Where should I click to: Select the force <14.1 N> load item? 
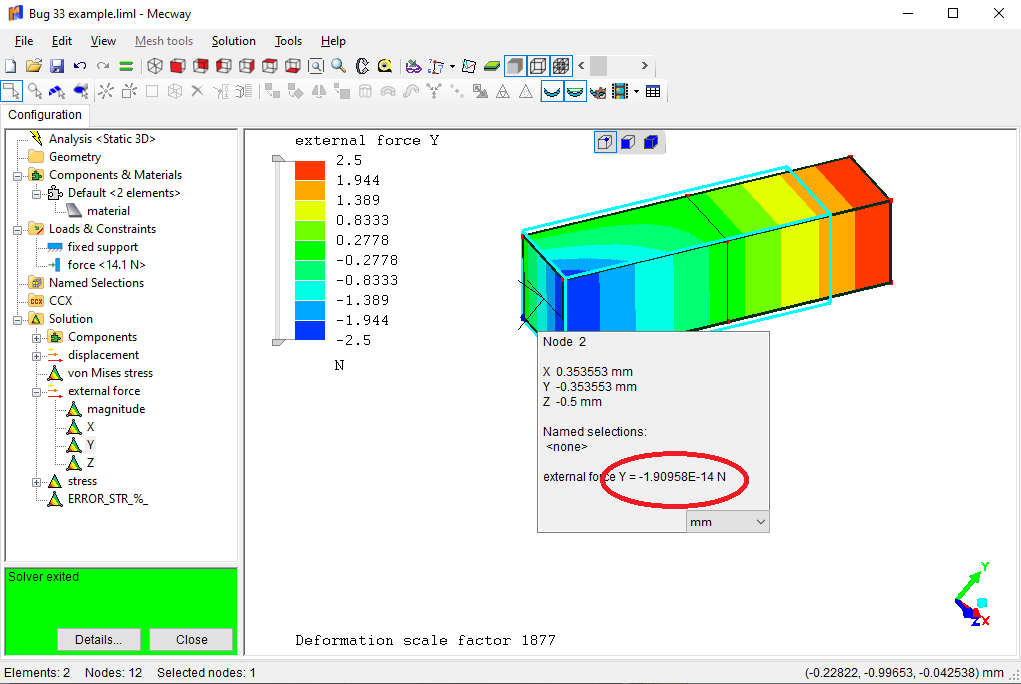point(106,265)
